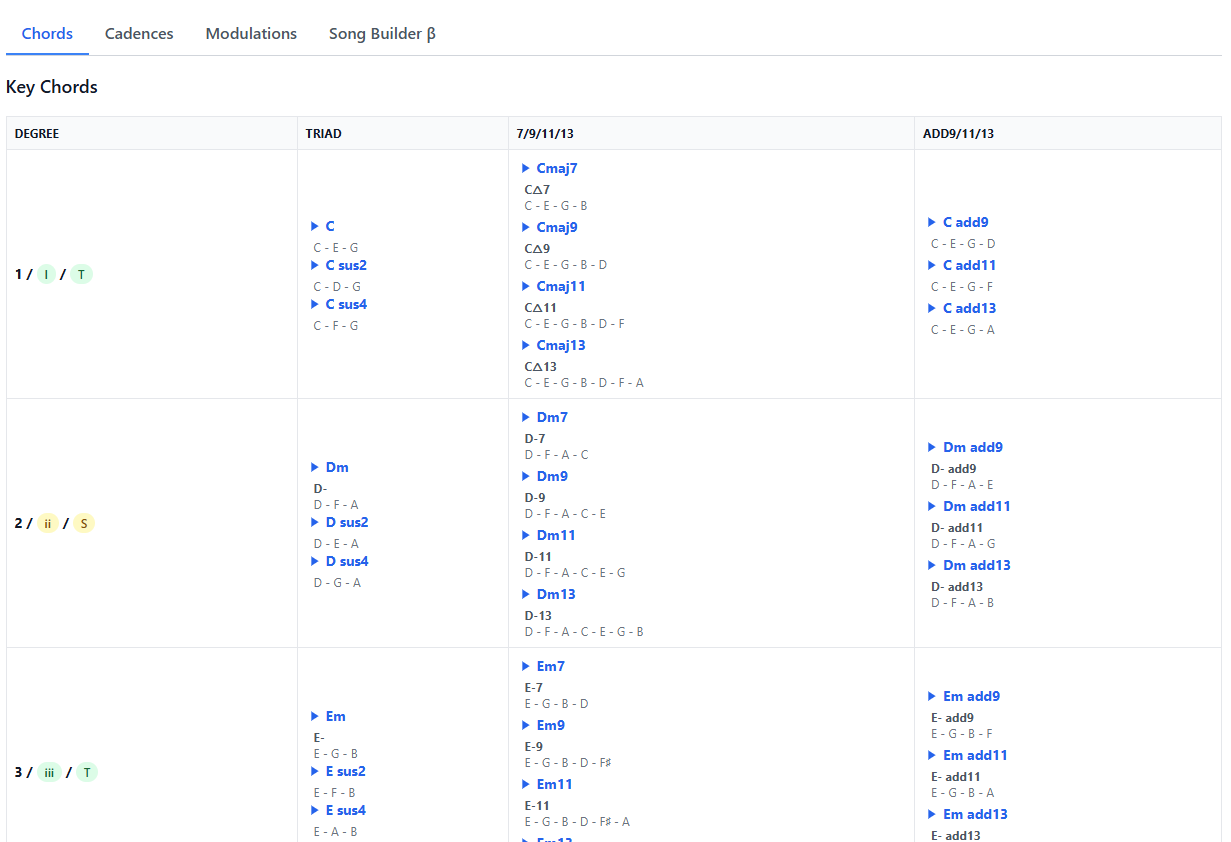1231x842 pixels.
Task: Play icon next to Dm add13
Action: point(933,565)
